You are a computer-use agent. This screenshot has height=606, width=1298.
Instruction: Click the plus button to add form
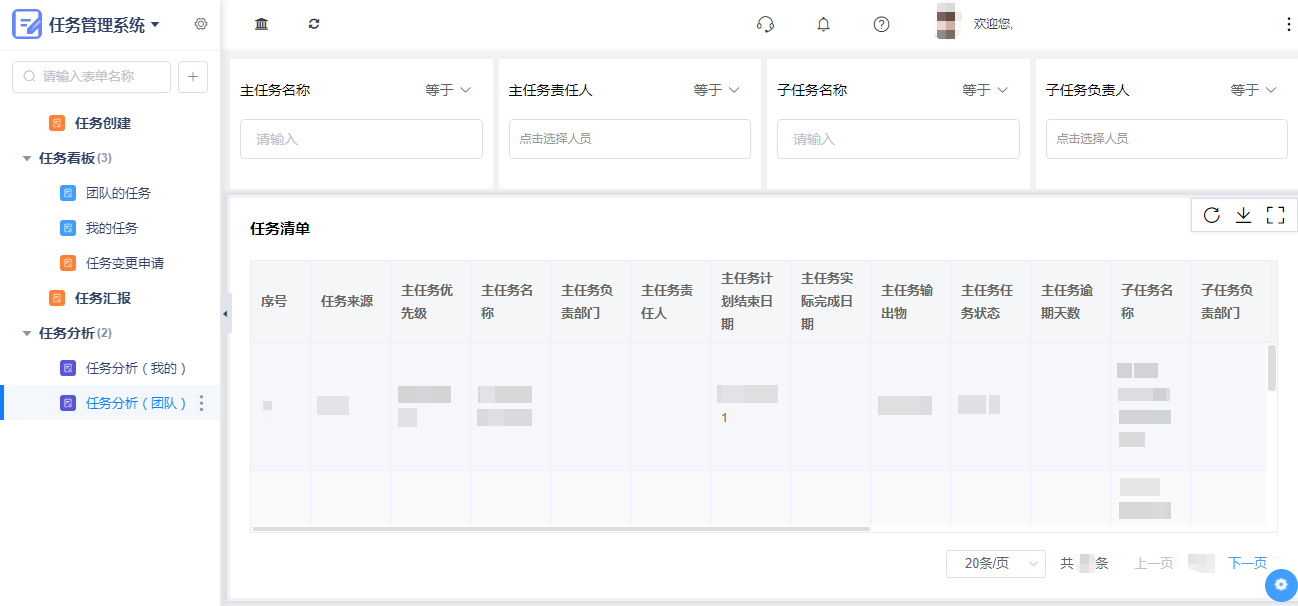[x=193, y=76]
